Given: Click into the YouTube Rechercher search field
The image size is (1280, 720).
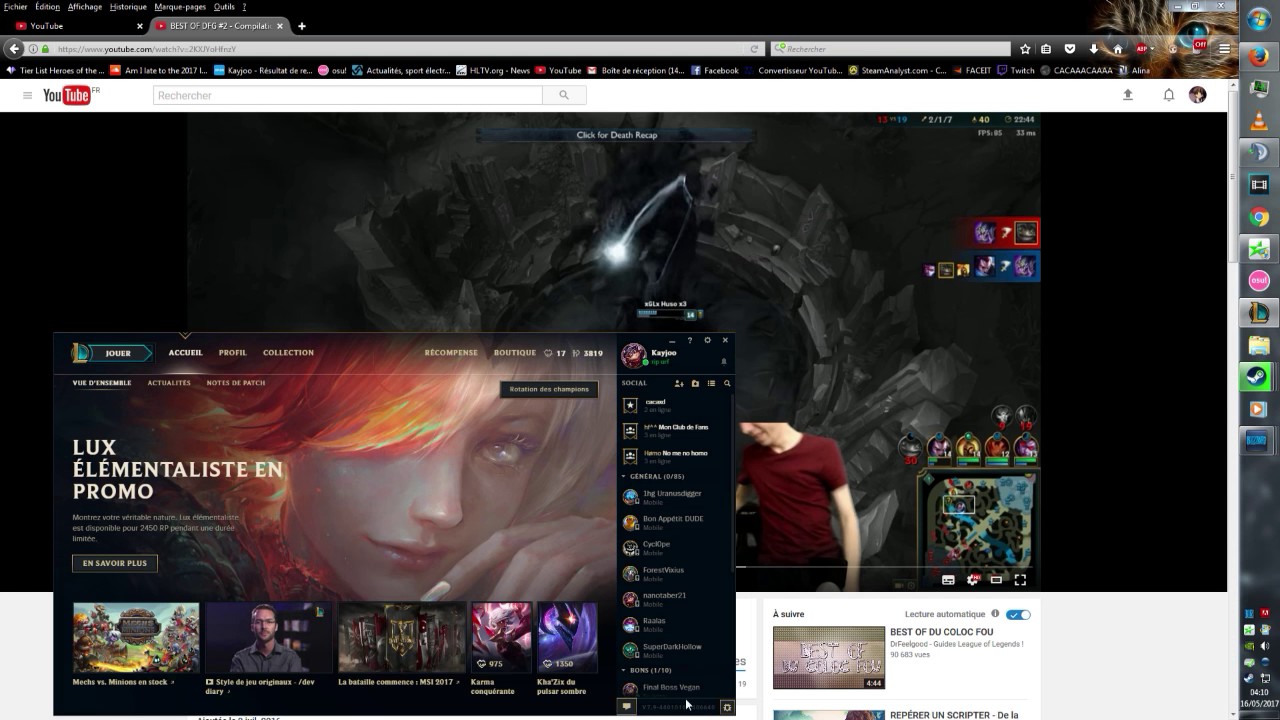Looking at the screenshot, I should 348,95.
